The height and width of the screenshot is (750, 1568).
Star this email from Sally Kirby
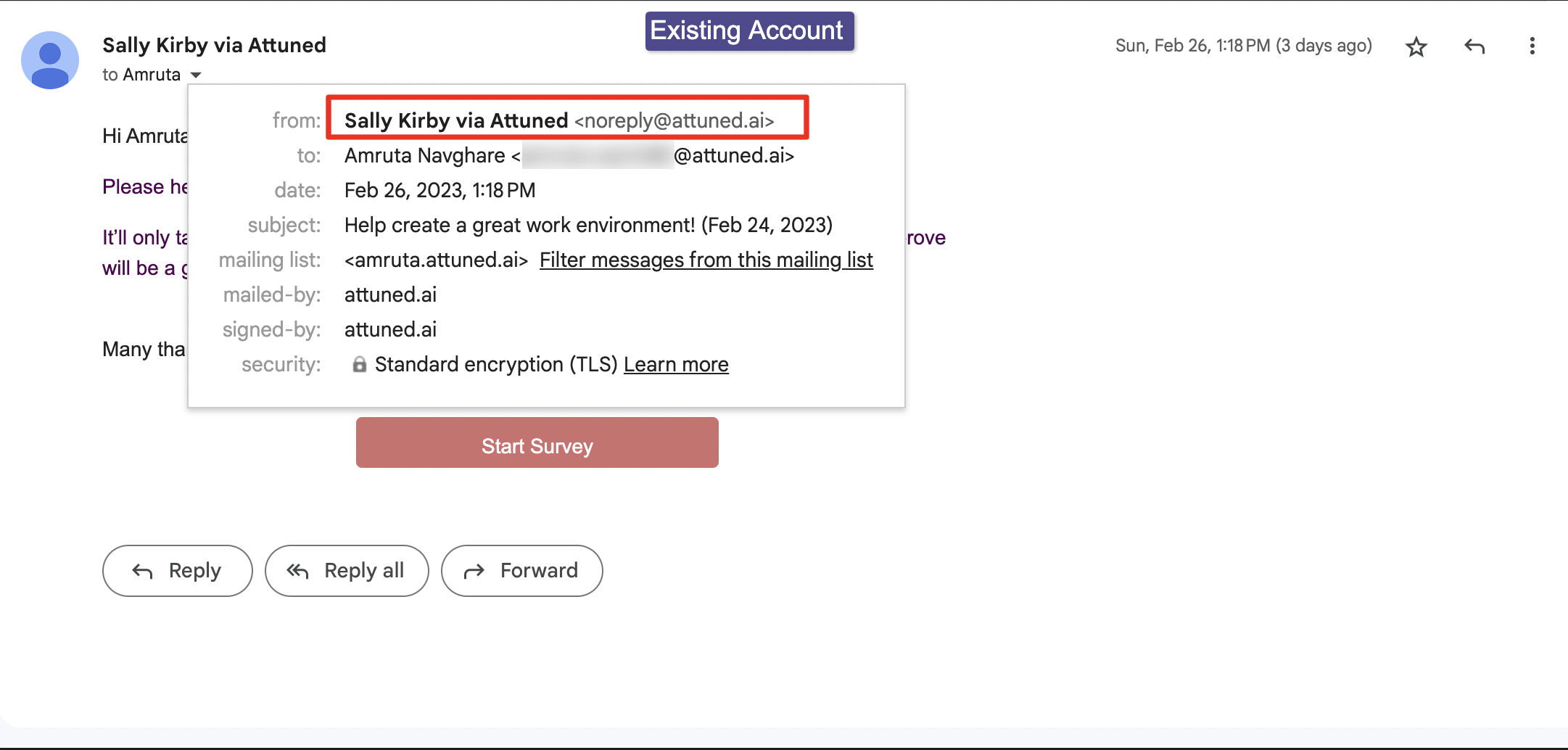point(1416,46)
